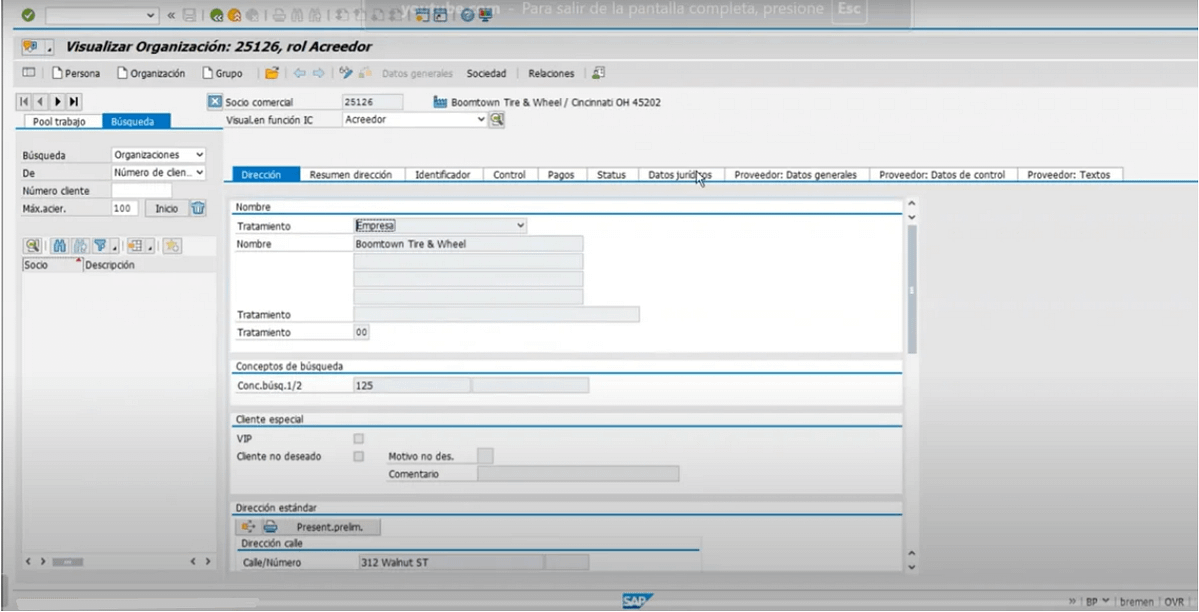Click the green Back icon in top toolbar
The image size is (1199, 612).
[216, 15]
